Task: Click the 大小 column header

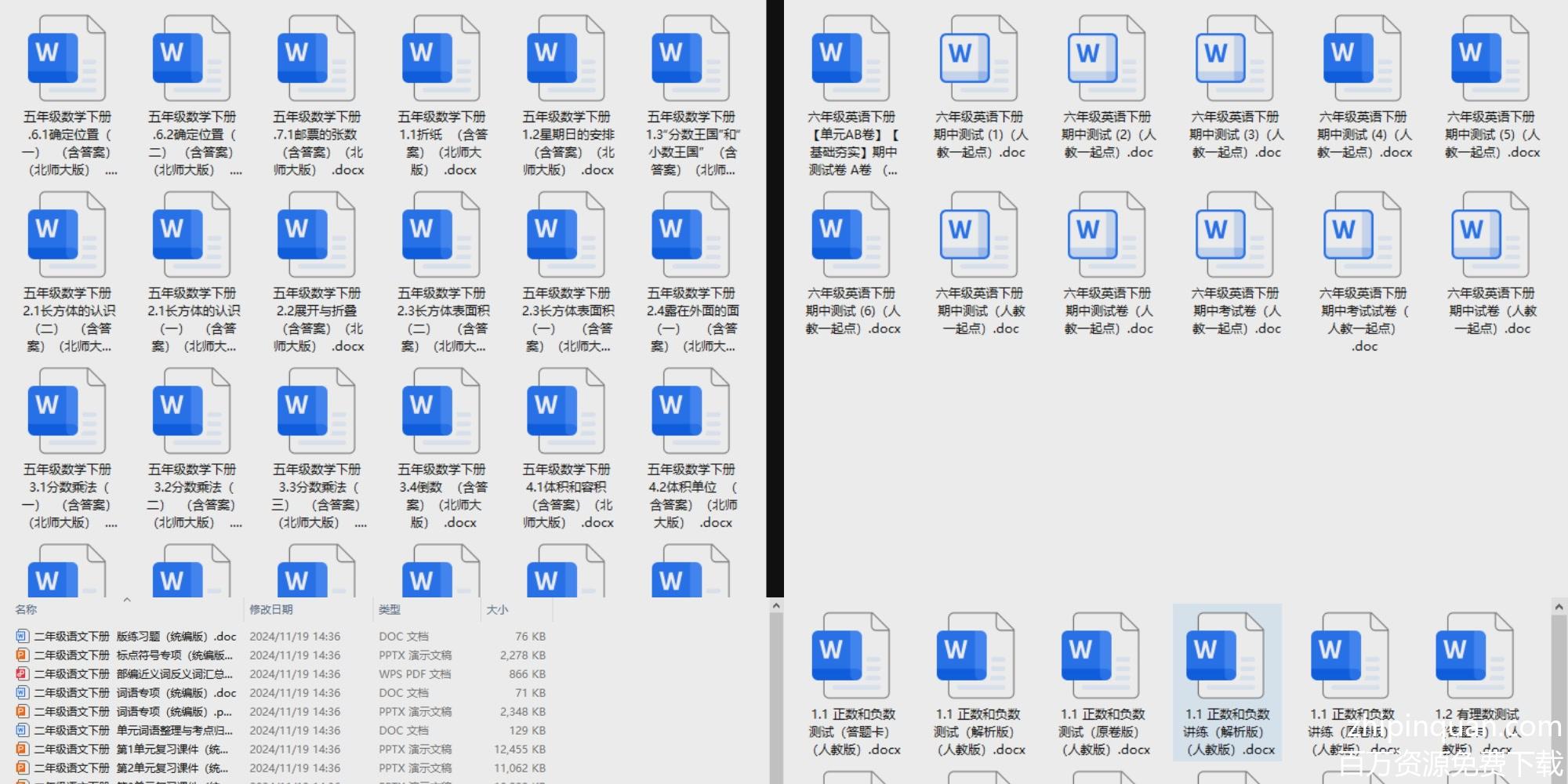Action: 497,610
